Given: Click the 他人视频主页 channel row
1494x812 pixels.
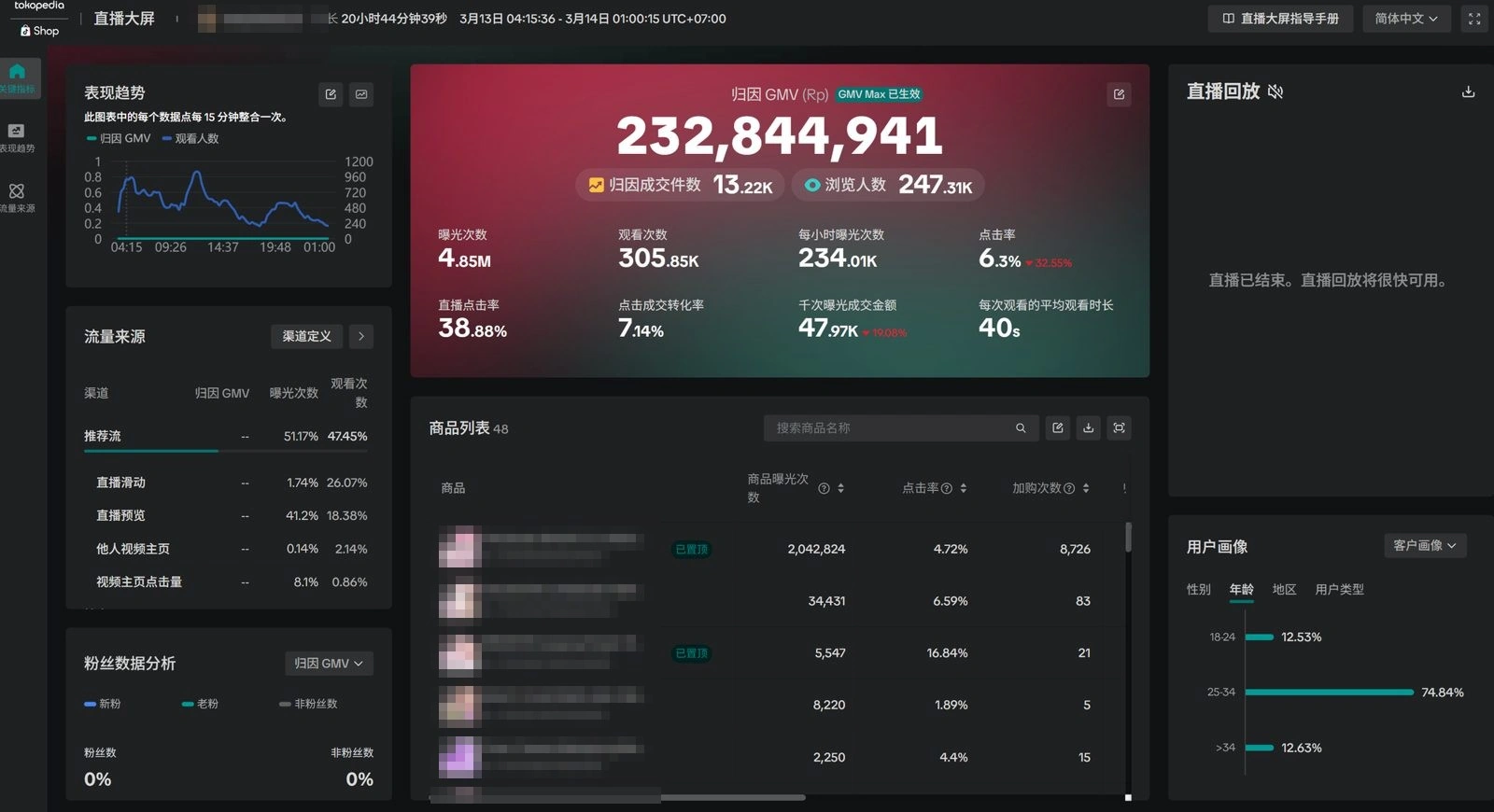Looking at the screenshot, I should pos(225,549).
